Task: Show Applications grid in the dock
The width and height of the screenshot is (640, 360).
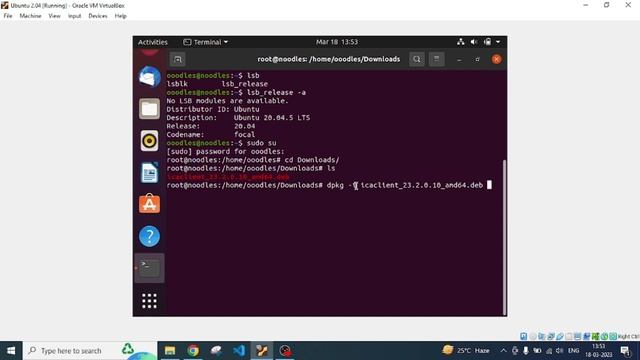Action: 149,301
